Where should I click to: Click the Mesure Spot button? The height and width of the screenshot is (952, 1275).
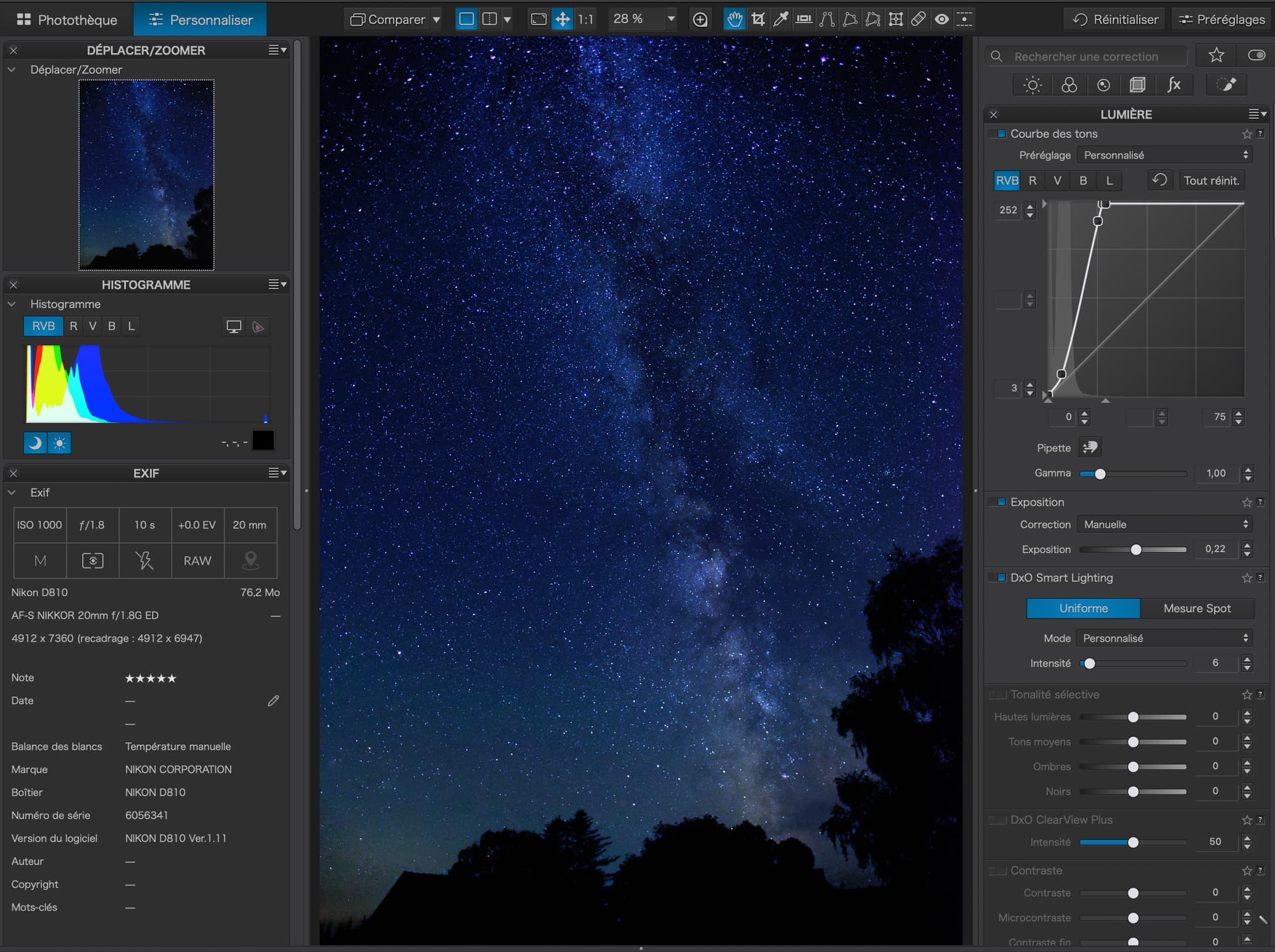coord(1197,608)
